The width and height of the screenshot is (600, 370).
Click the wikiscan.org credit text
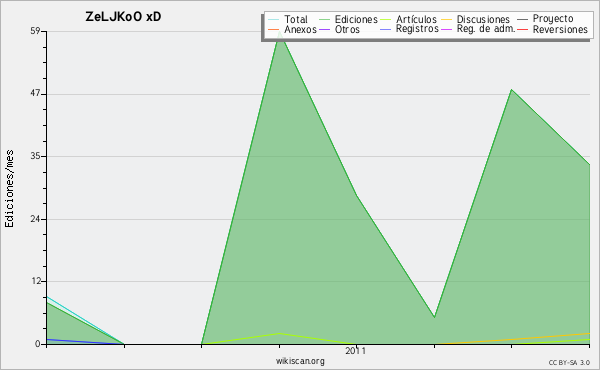click(x=300, y=361)
